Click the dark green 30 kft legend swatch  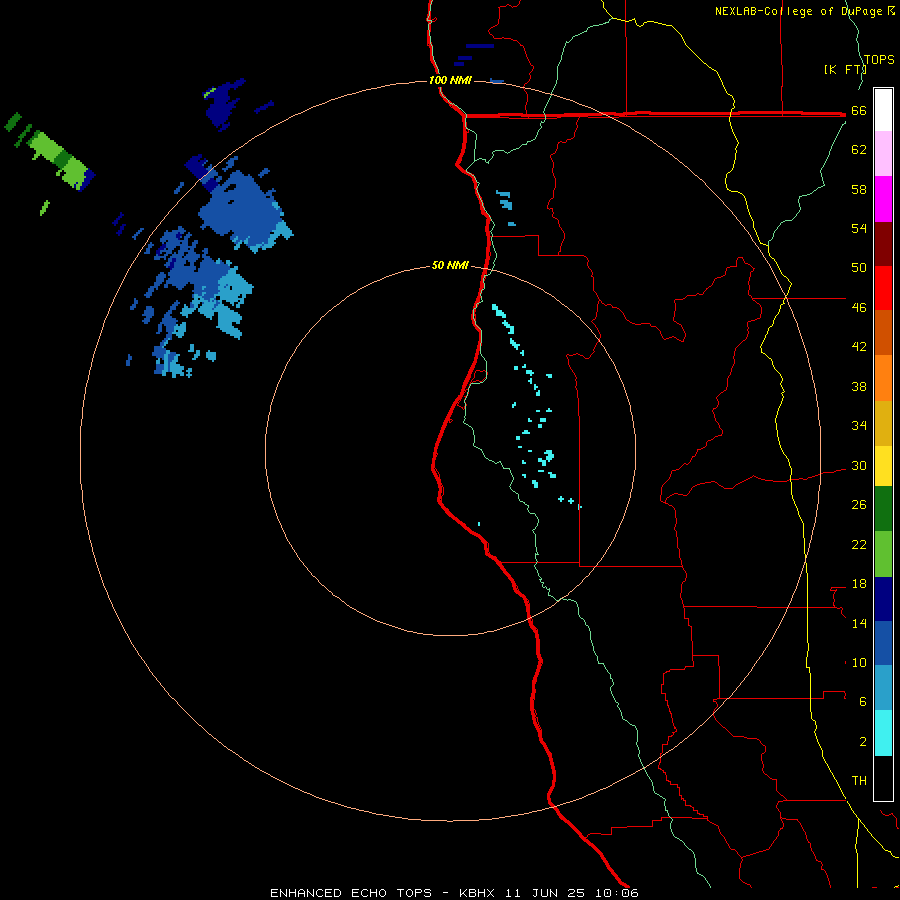[x=883, y=509]
